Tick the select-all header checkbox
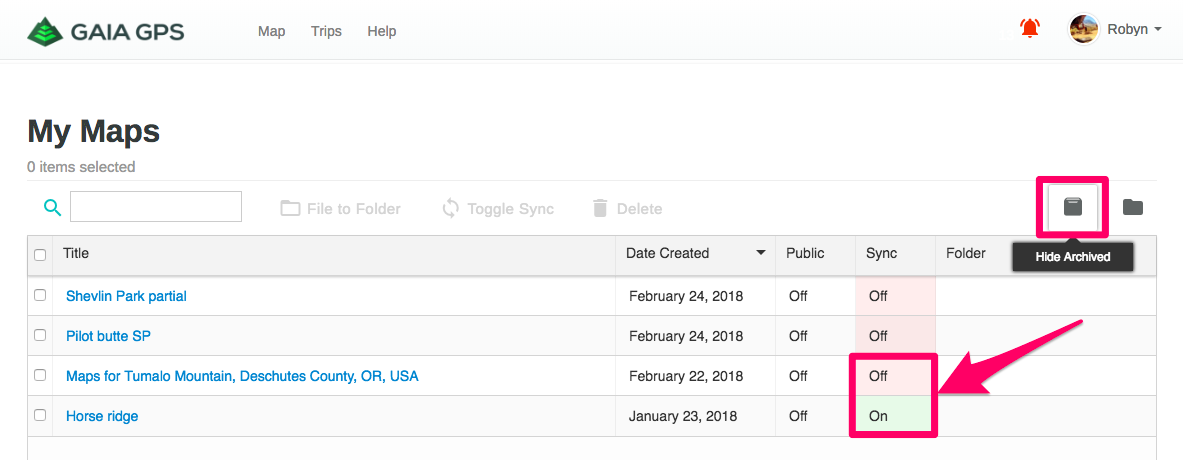1183x460 pixels. (x=40, y=255)
